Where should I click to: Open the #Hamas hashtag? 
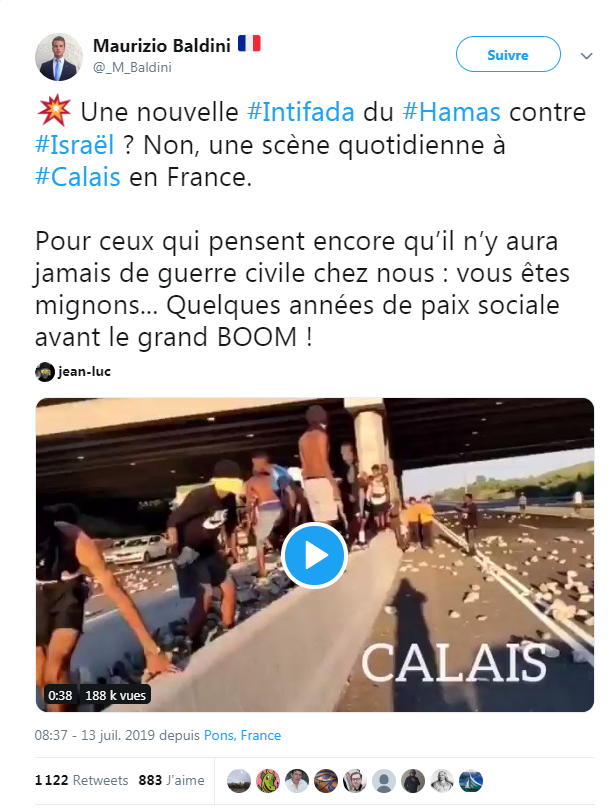coord(451,112)
